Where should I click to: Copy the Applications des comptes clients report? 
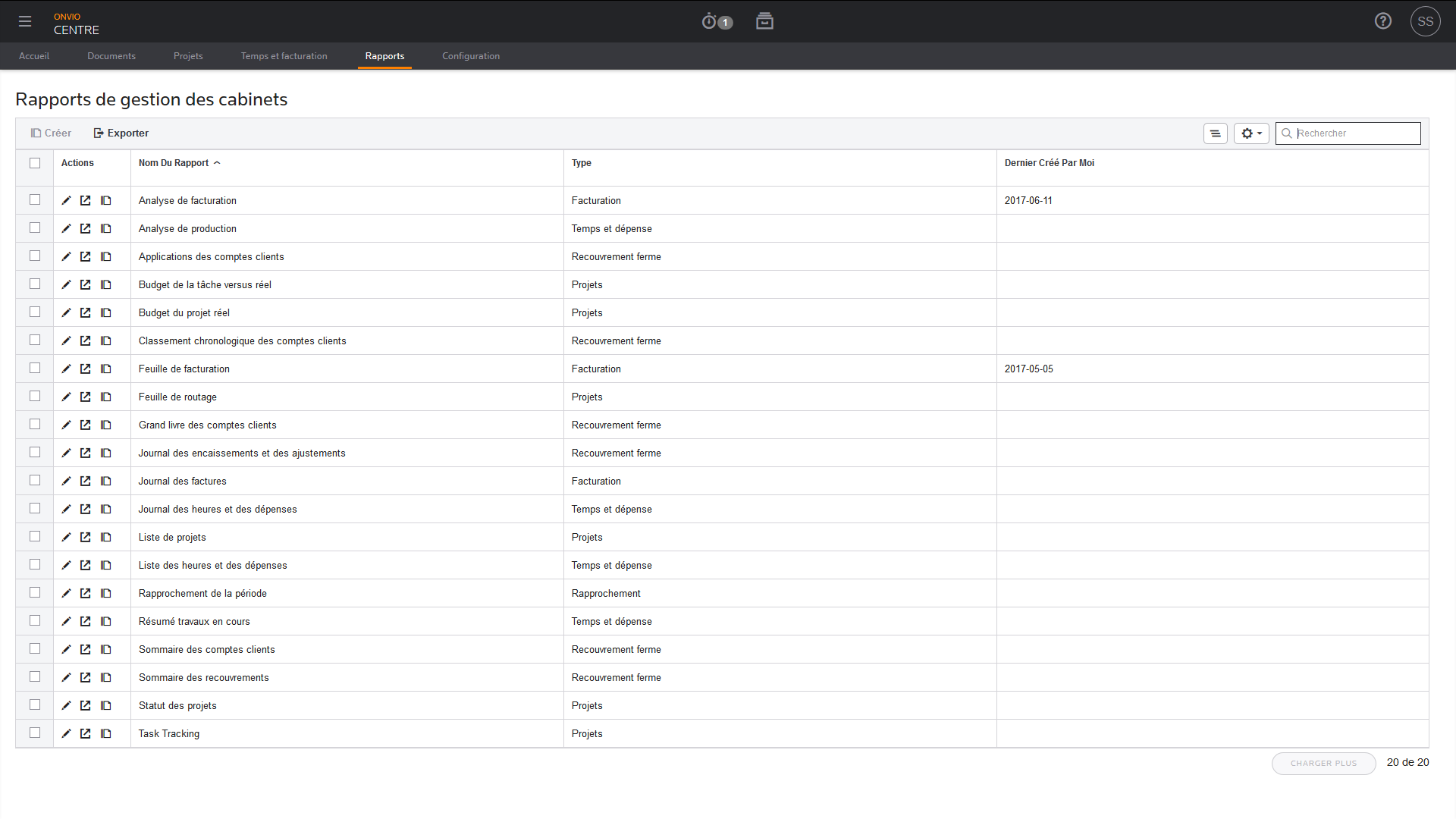coord(106,256)
